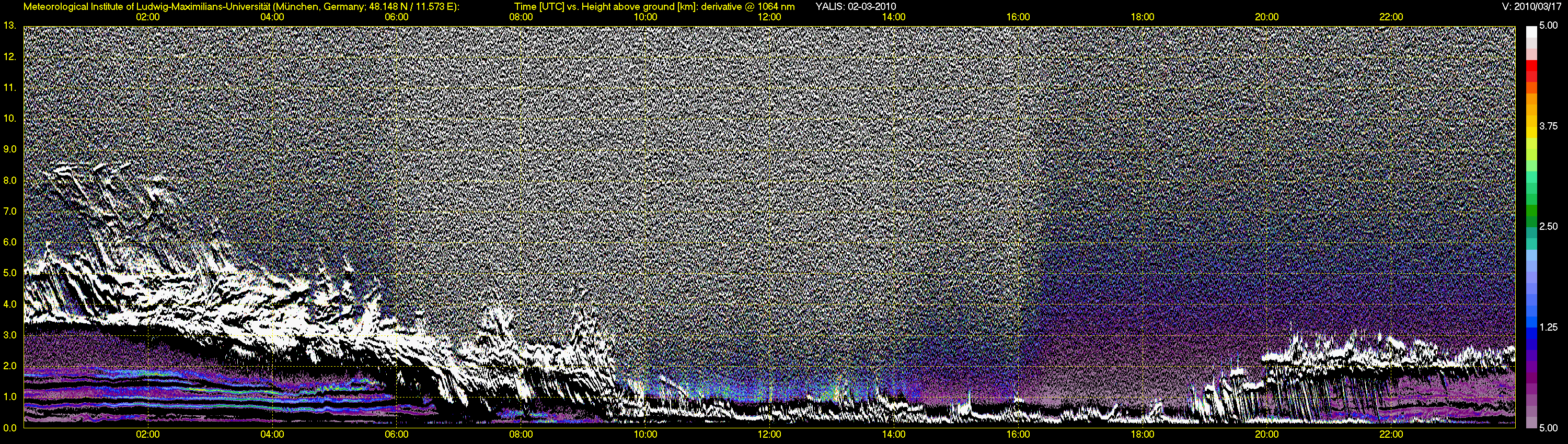Click the 06:00 label on the top time axis
Image resolution: width=1568 pixels, height=444 pixels.
tap(396, 17)
